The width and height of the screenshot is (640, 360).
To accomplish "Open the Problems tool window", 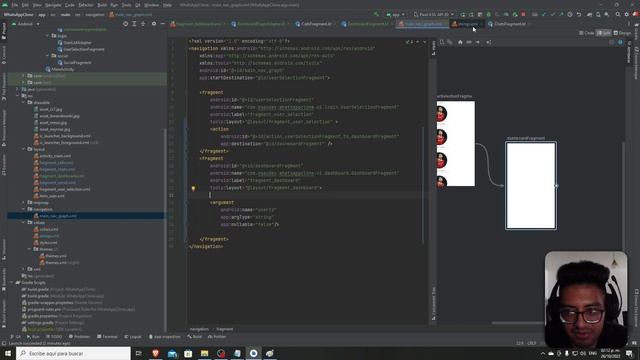I will (x=80, y=337).
